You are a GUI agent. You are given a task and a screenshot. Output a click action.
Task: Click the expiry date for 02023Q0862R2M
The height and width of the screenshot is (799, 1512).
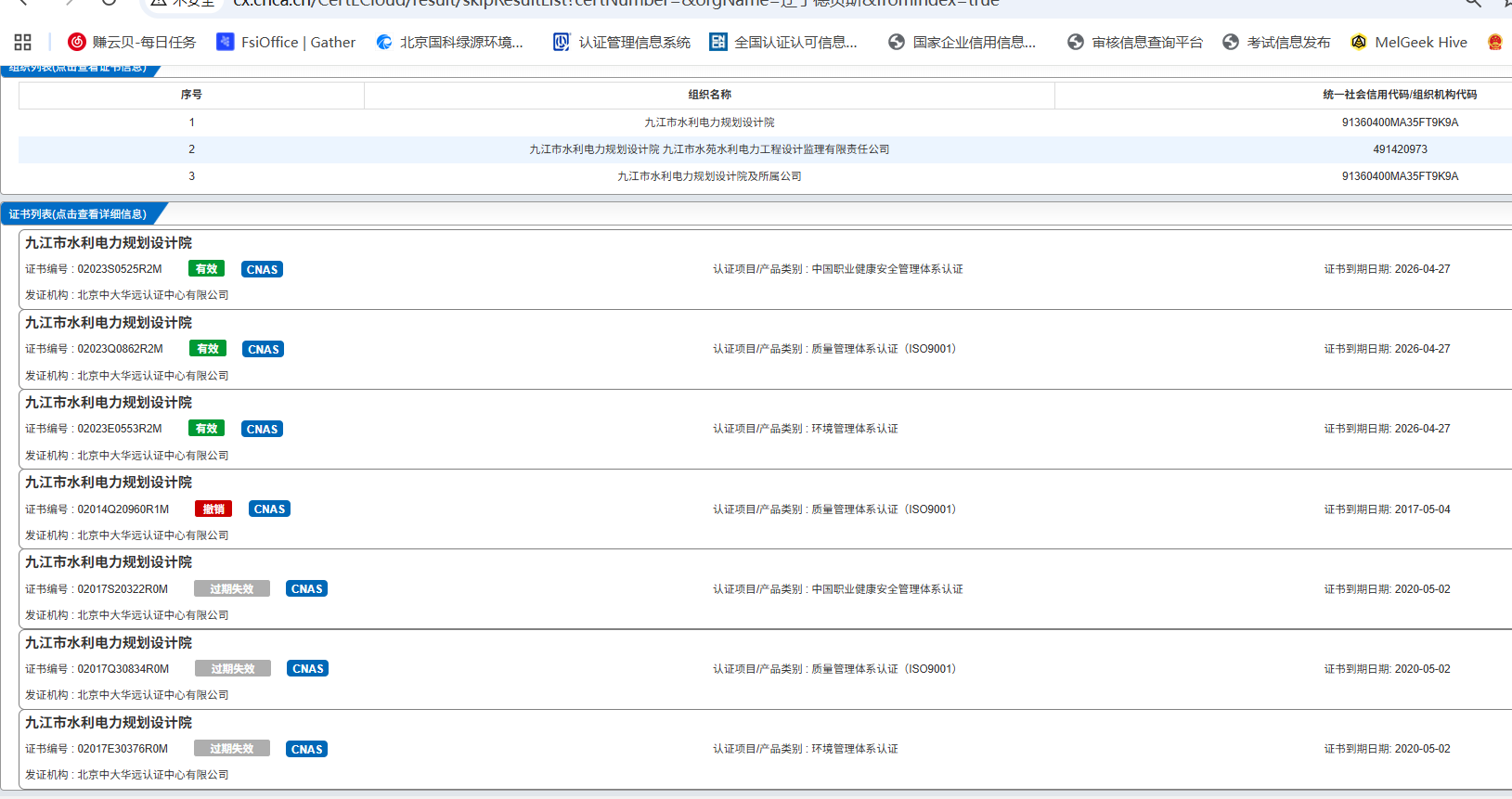coord(1422,349)
